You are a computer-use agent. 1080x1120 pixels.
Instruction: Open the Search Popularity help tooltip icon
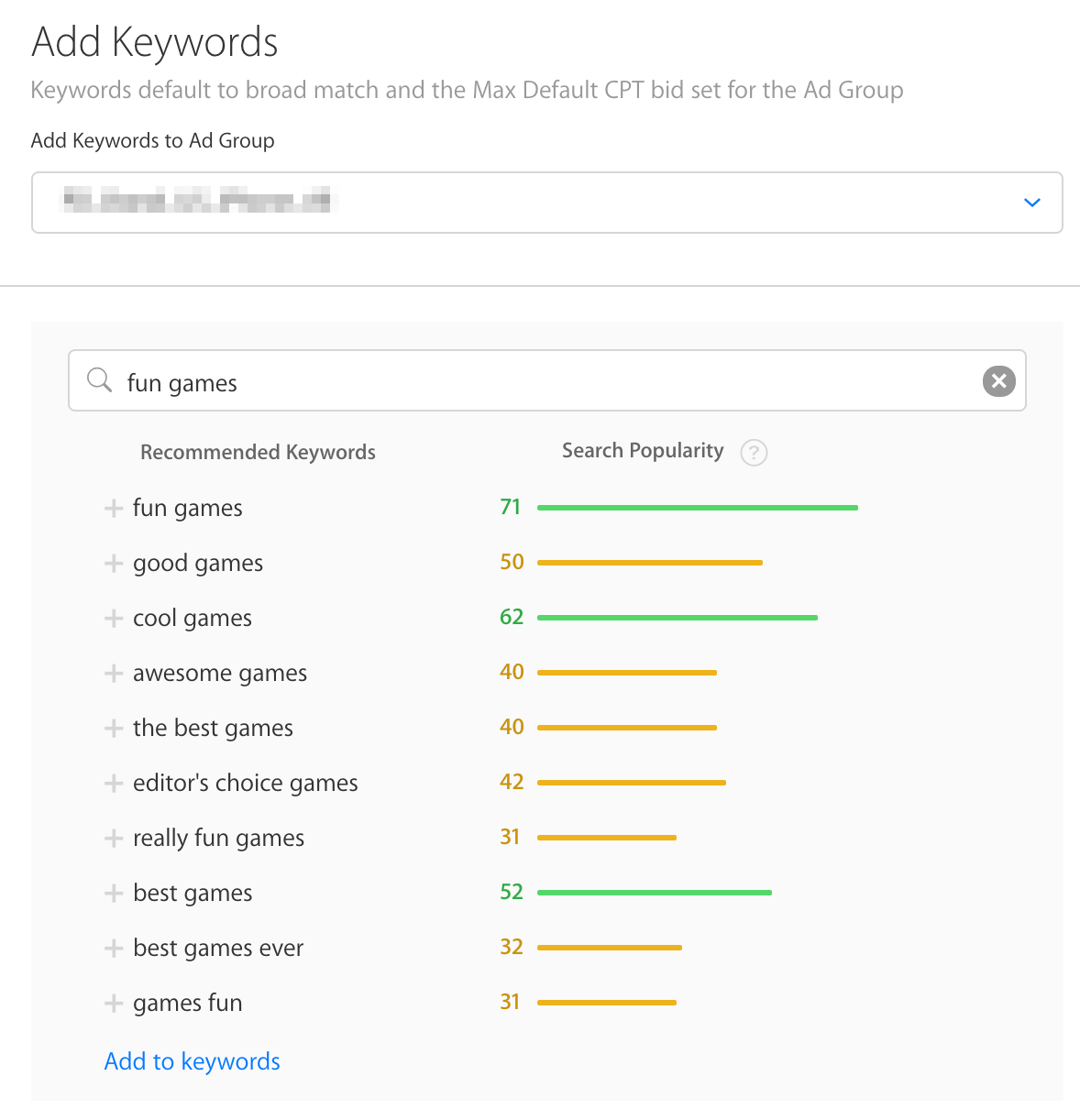754,453
